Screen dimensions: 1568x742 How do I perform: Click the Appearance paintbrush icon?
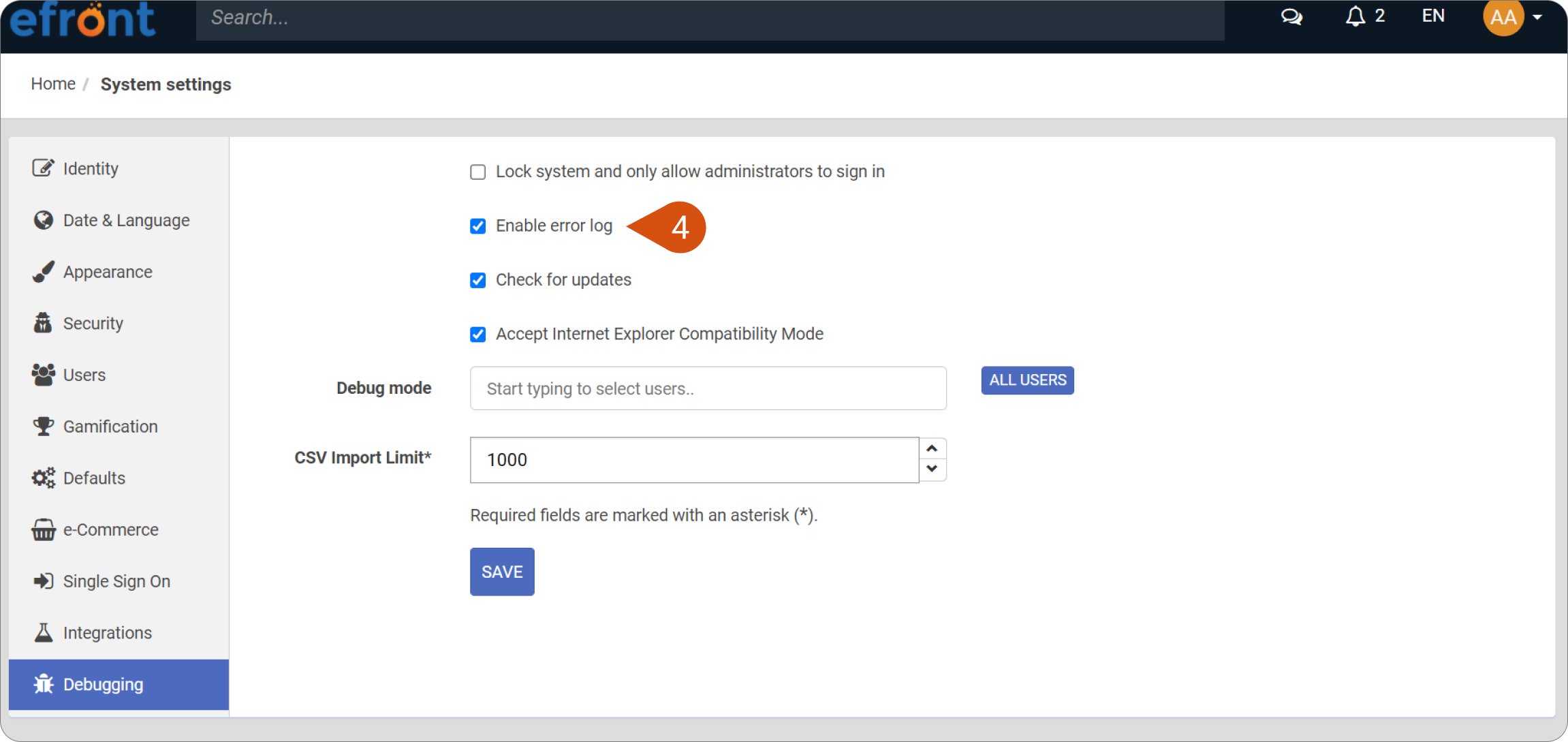click(43, 272)
